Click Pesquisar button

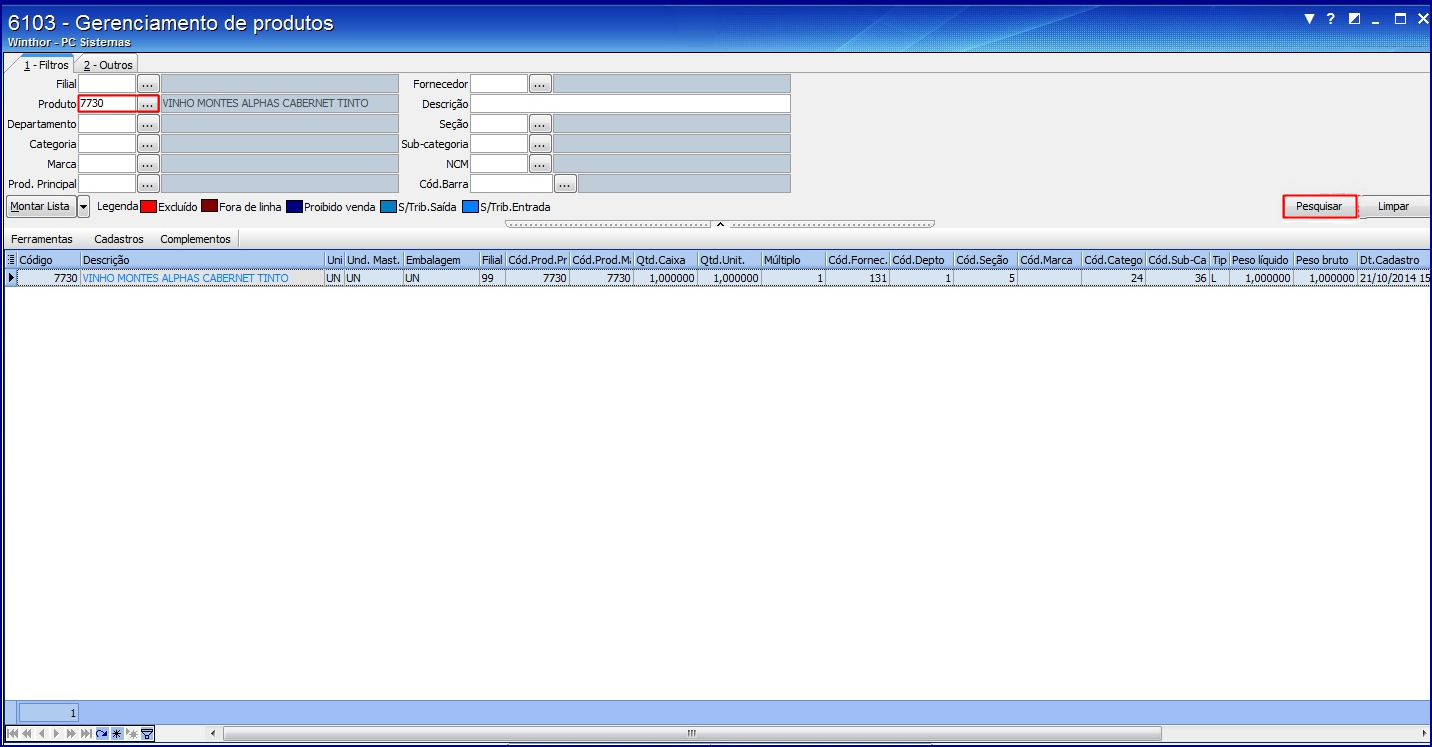1319,207
